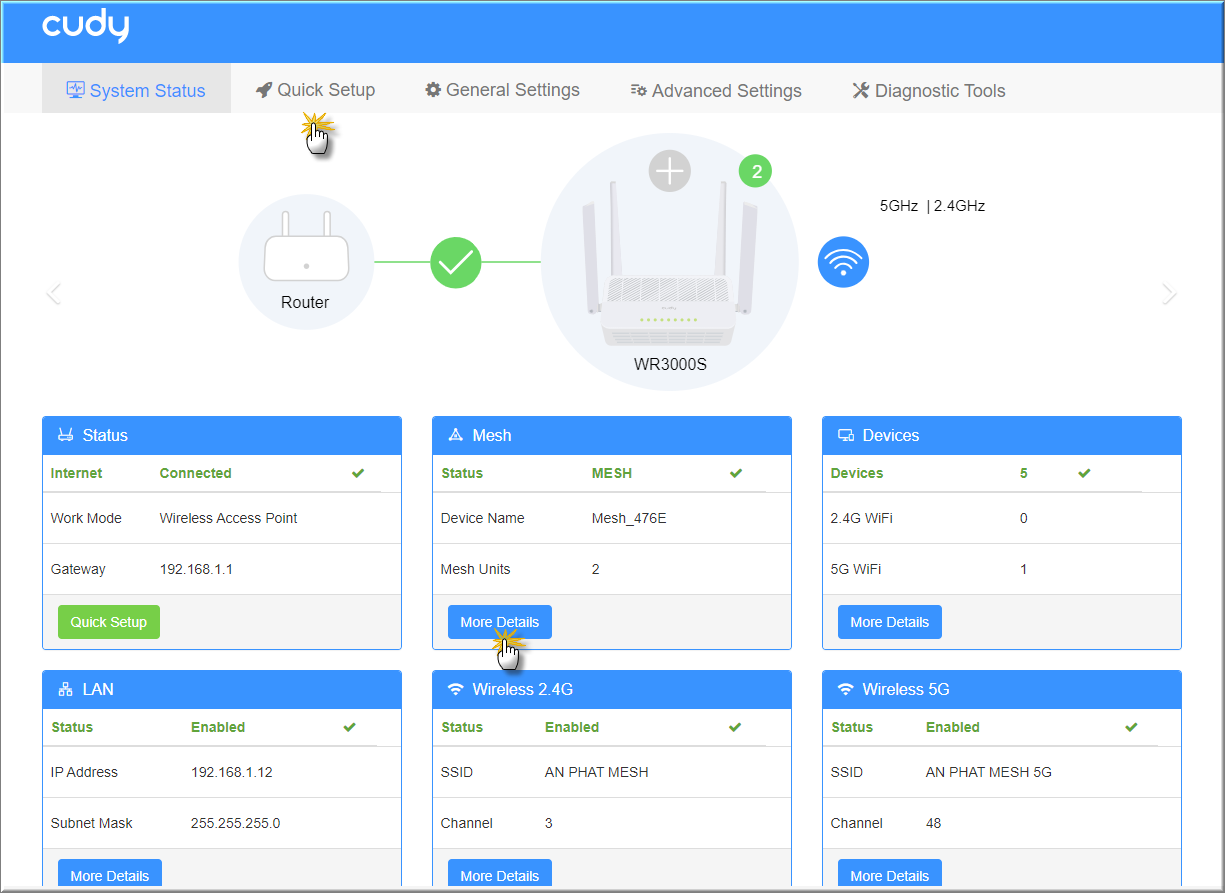This screenshot has width=1225, height=893.
Task: Go to the previous slide with left arrow
Action: pyautogui.click(x=54, y=293)
